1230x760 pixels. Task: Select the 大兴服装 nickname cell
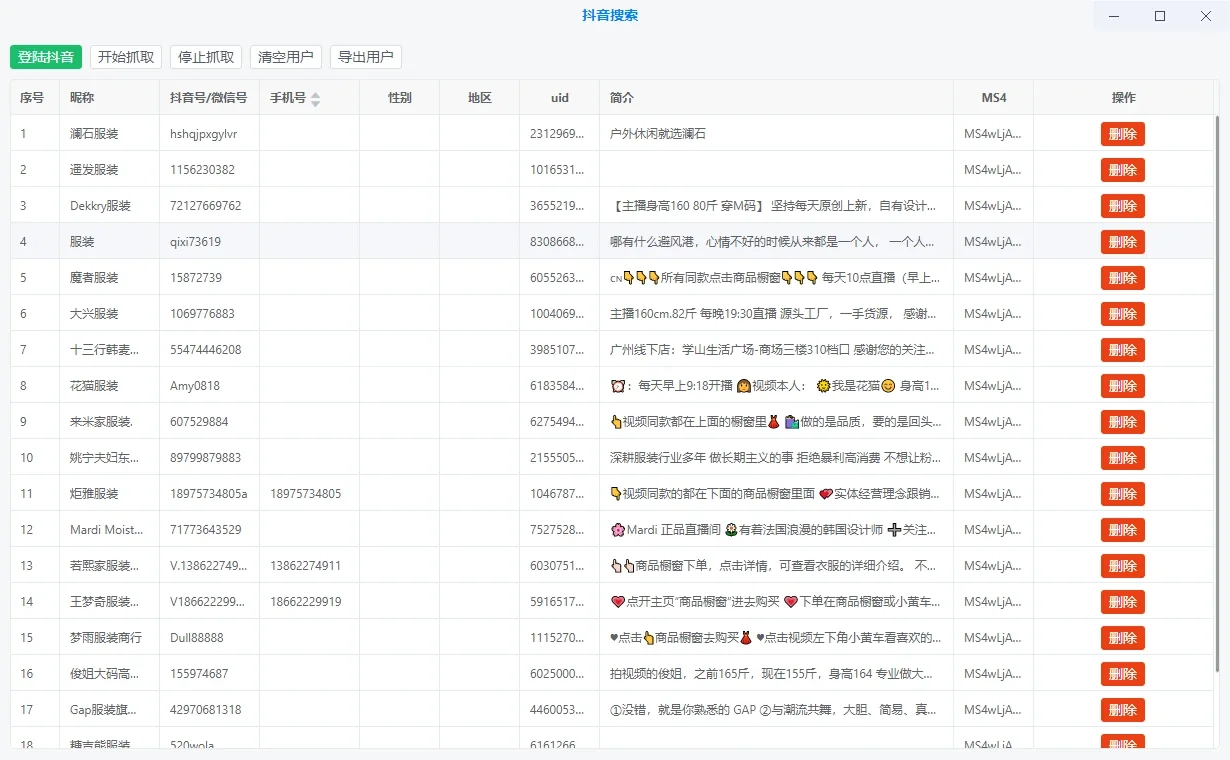[109, 314]
